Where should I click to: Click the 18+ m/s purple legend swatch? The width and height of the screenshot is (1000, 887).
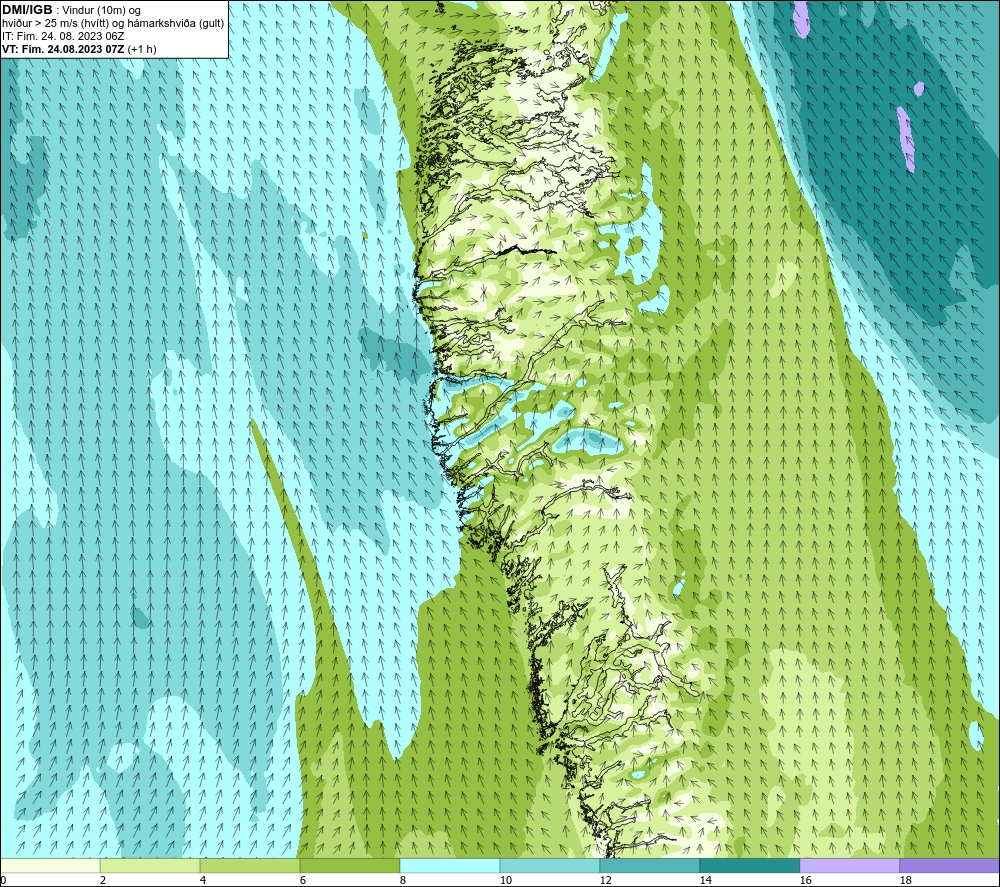(x=949, y=865)
